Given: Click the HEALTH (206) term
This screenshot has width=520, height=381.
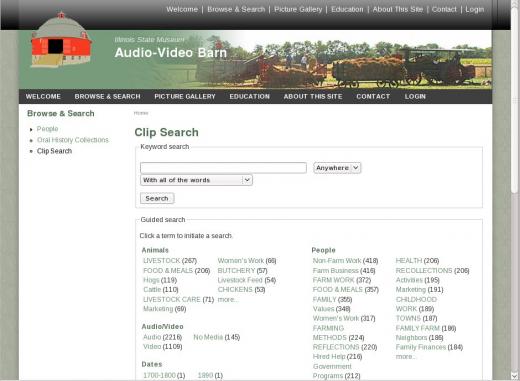Looking at the screenshot, I should tap(417, 261).
